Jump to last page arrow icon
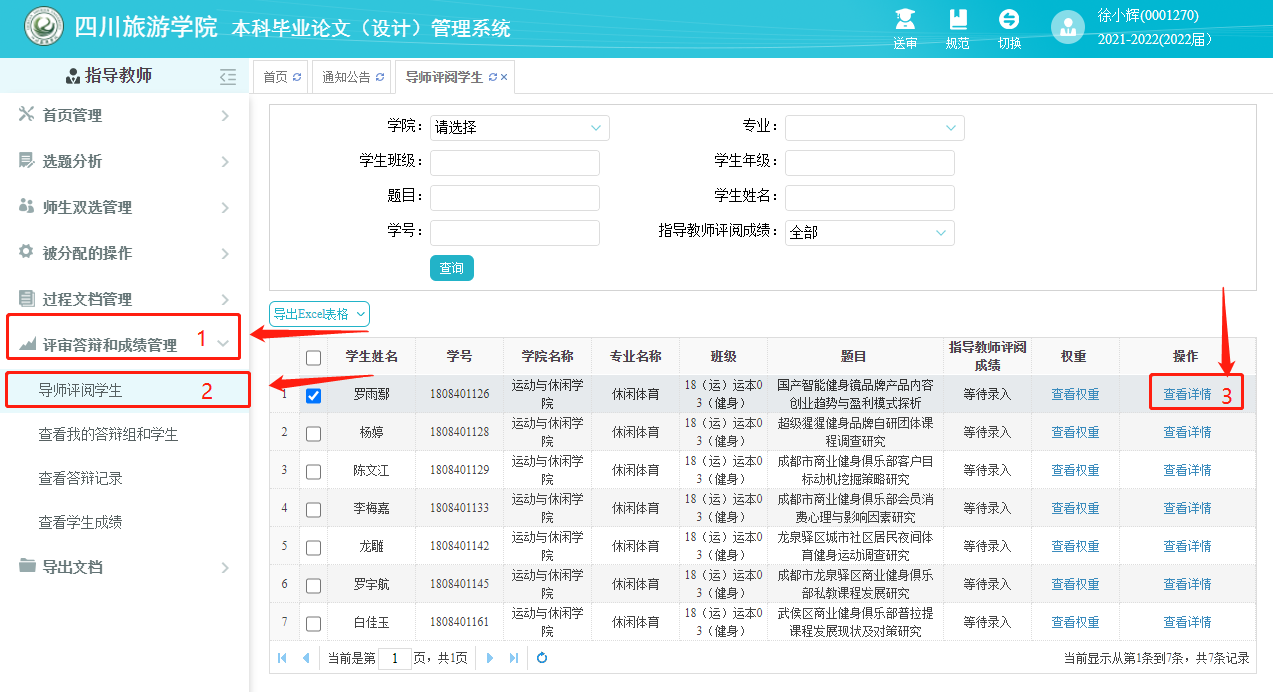Image resolution: width=1273 pixels, height=692 pixels. tap(514, 658)
